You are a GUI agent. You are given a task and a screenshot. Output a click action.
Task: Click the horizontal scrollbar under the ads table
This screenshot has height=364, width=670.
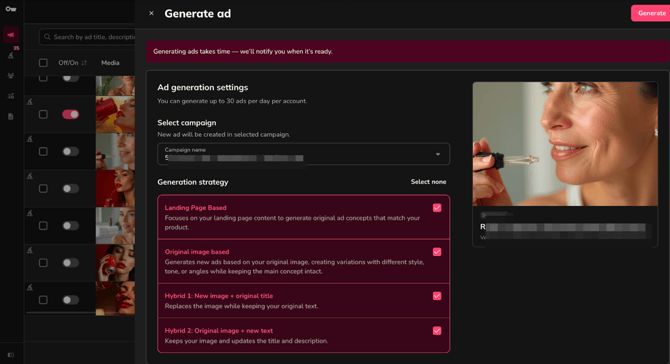pos(60,313)
